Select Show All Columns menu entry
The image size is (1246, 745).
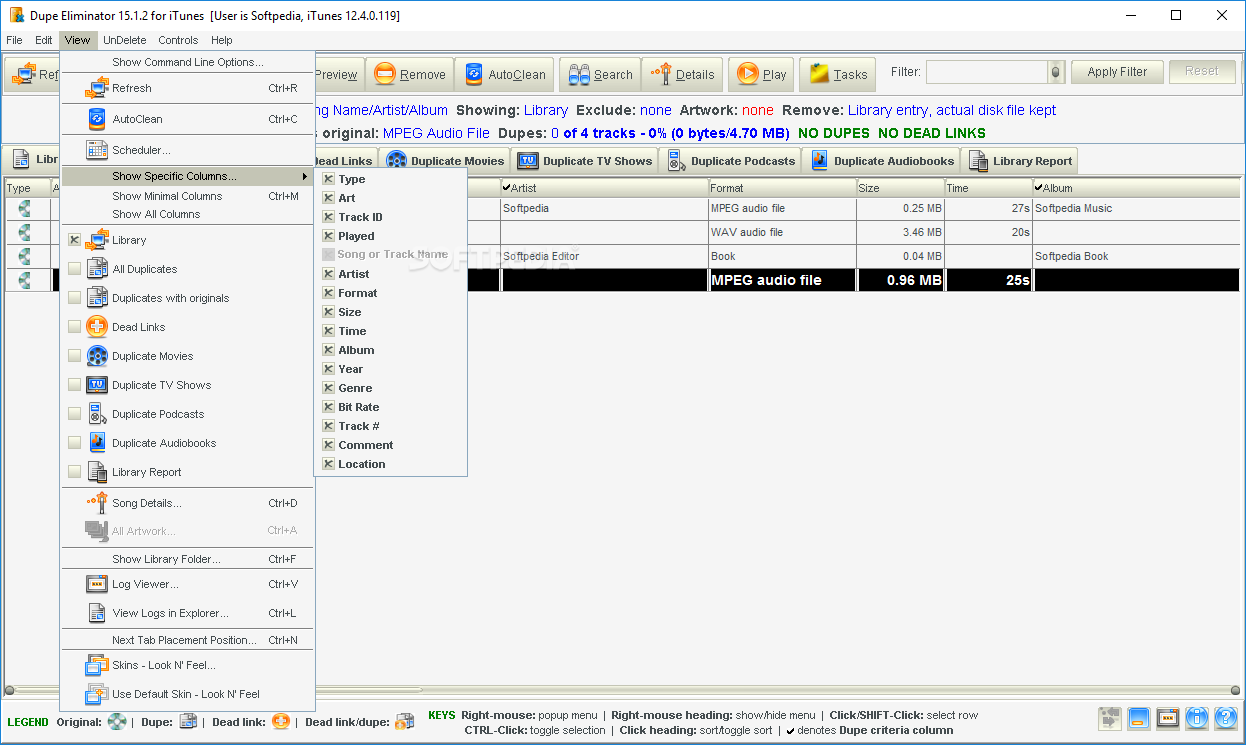[x=187, y=214]
